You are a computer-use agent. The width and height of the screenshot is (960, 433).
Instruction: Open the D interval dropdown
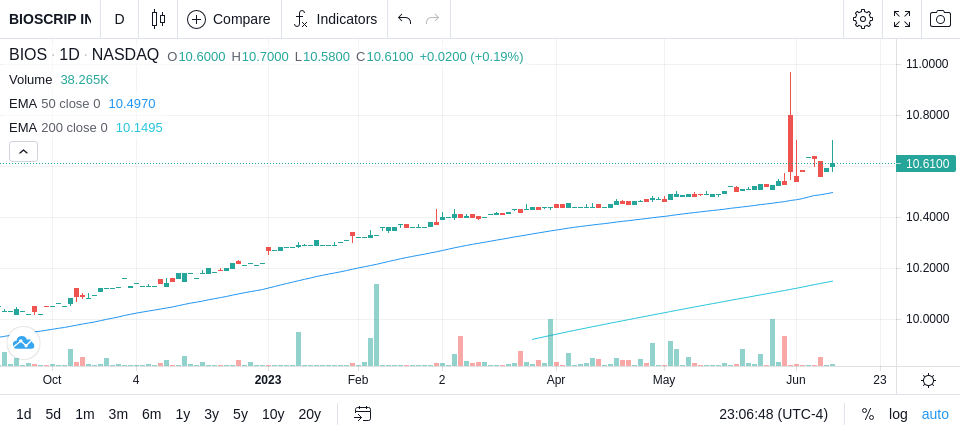pyautogui.click(x=119, y=19)
